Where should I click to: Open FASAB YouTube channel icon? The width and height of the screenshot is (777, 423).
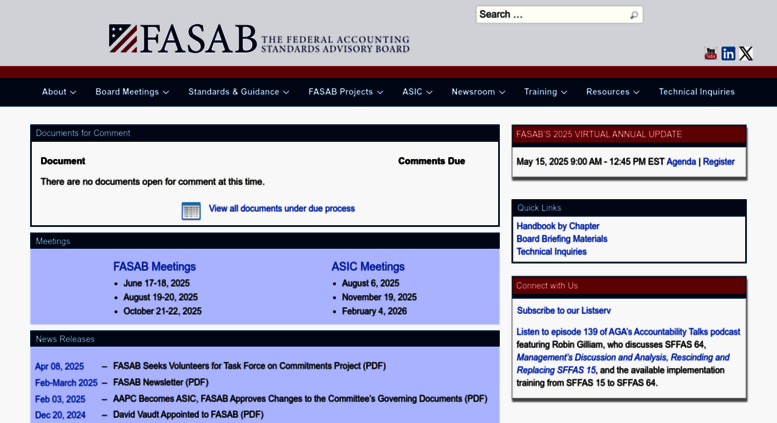pyautogui.click(x=711, y=53)
